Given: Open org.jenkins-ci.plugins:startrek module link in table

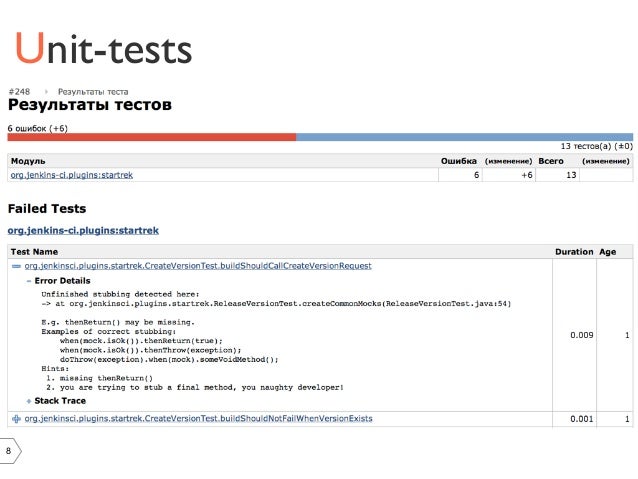Looking at the screenshot, I should [71, 175].
